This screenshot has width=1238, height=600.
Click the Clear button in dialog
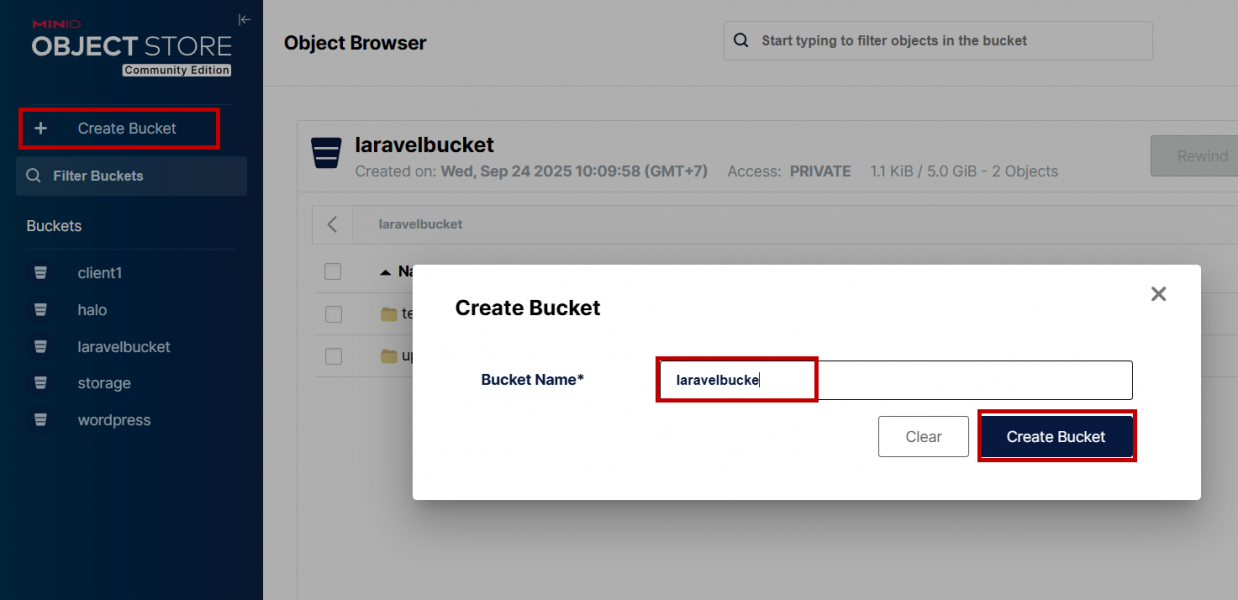click(x=923, y=437)
